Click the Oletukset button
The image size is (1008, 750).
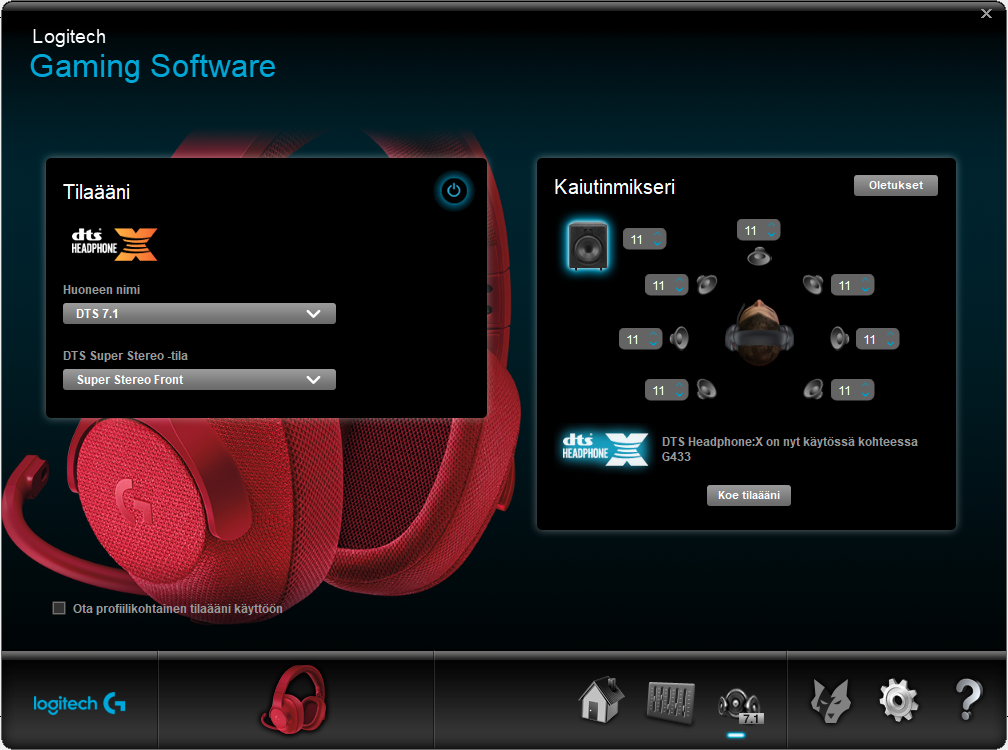coord(896,185)
